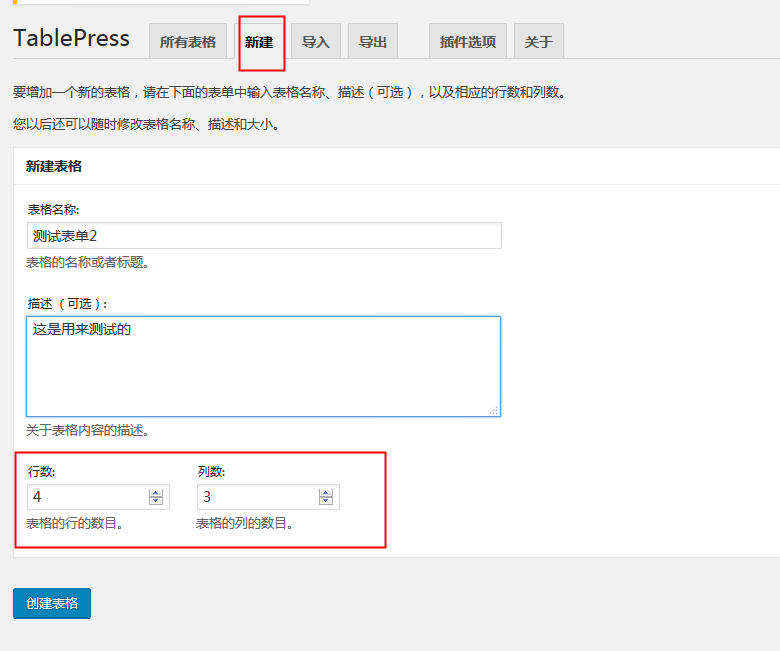This screenshot has width=780, height=651.
Task: Increase 行数 with up arrow
Action: click(156, 493)
